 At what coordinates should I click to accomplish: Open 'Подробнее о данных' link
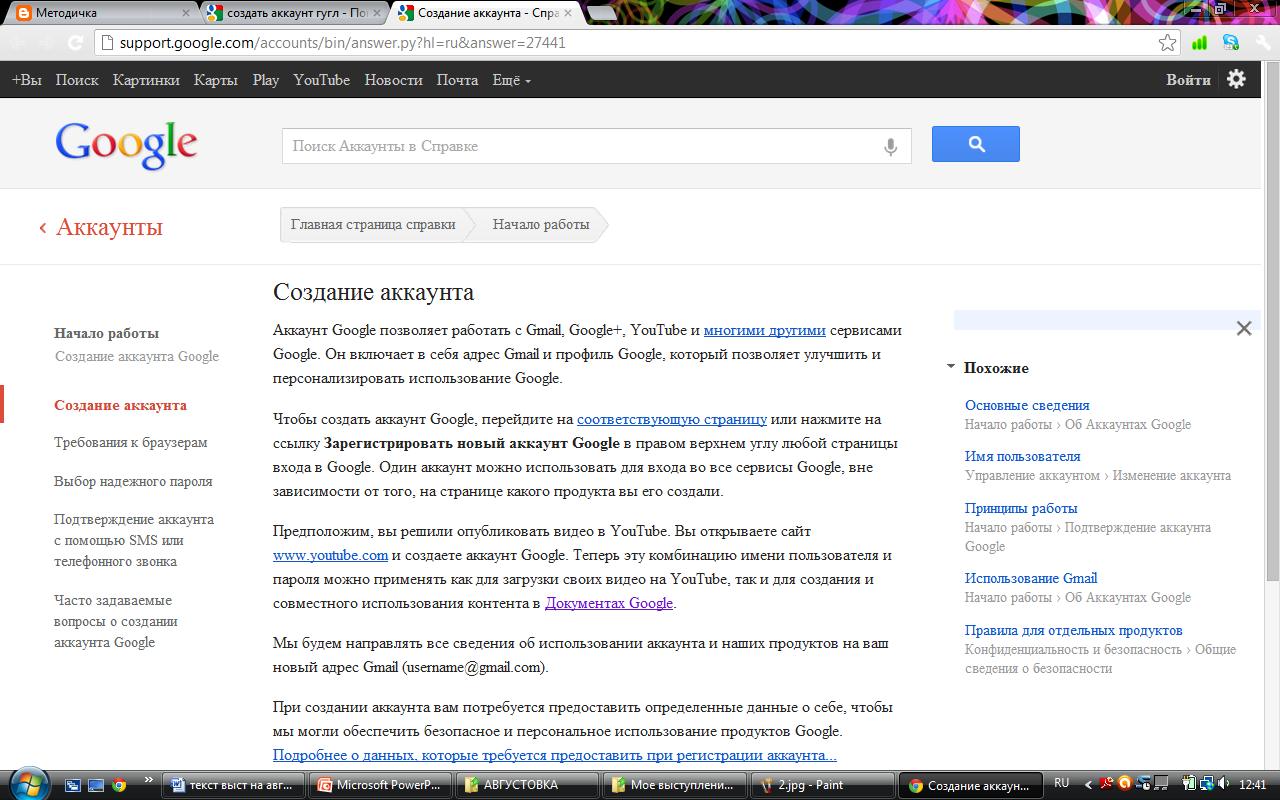coord(555,755)
